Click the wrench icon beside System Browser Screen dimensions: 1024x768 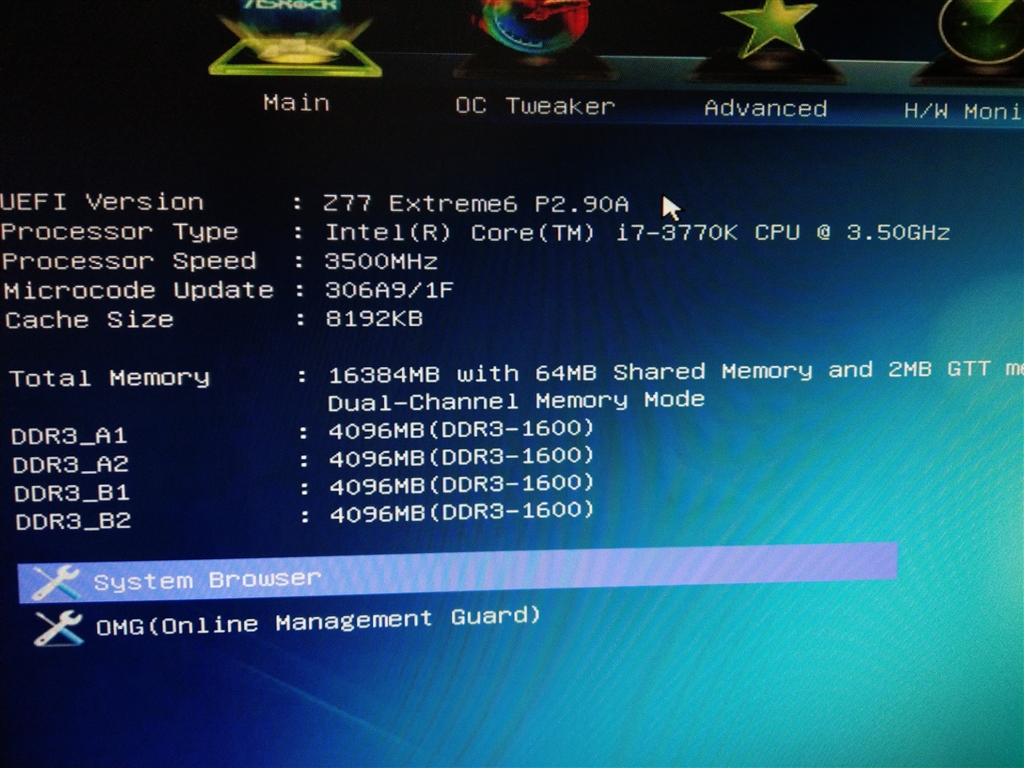(56, 583)
